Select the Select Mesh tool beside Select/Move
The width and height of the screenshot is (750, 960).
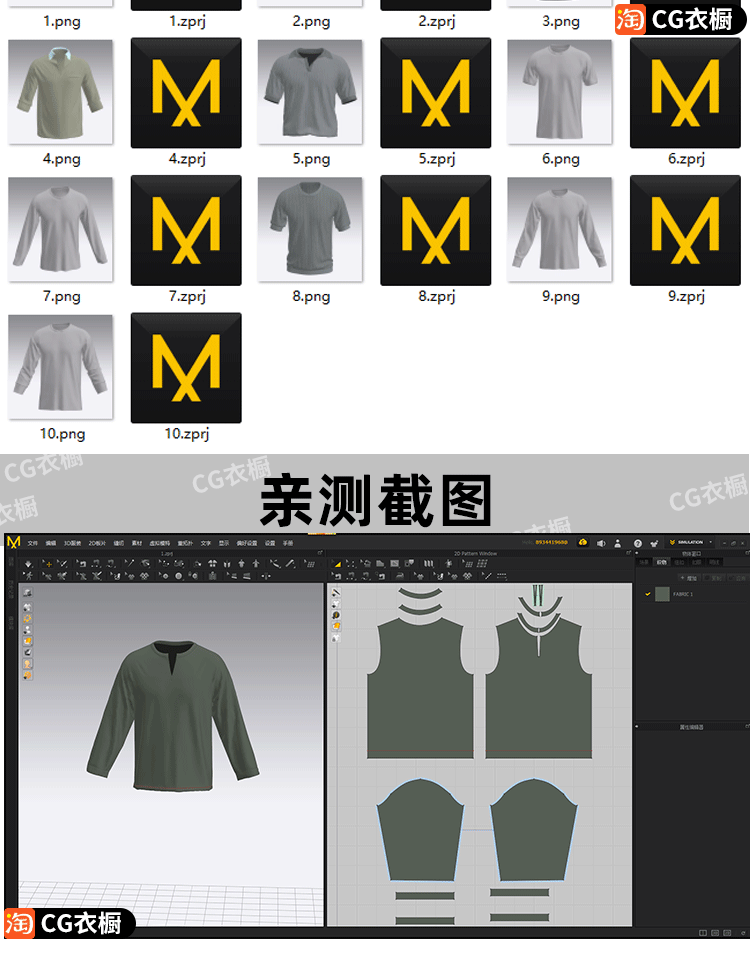[62, 564]
